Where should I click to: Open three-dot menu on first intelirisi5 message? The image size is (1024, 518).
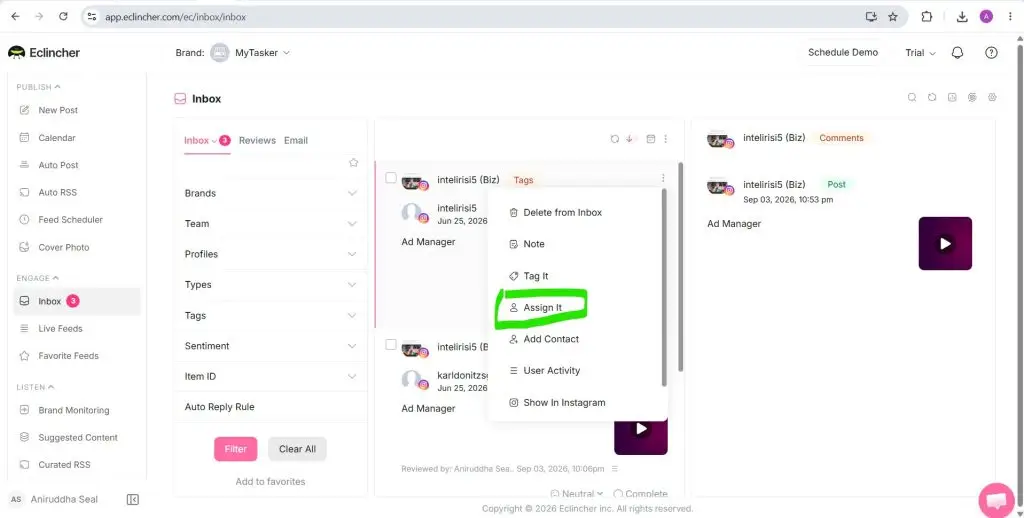663,178
